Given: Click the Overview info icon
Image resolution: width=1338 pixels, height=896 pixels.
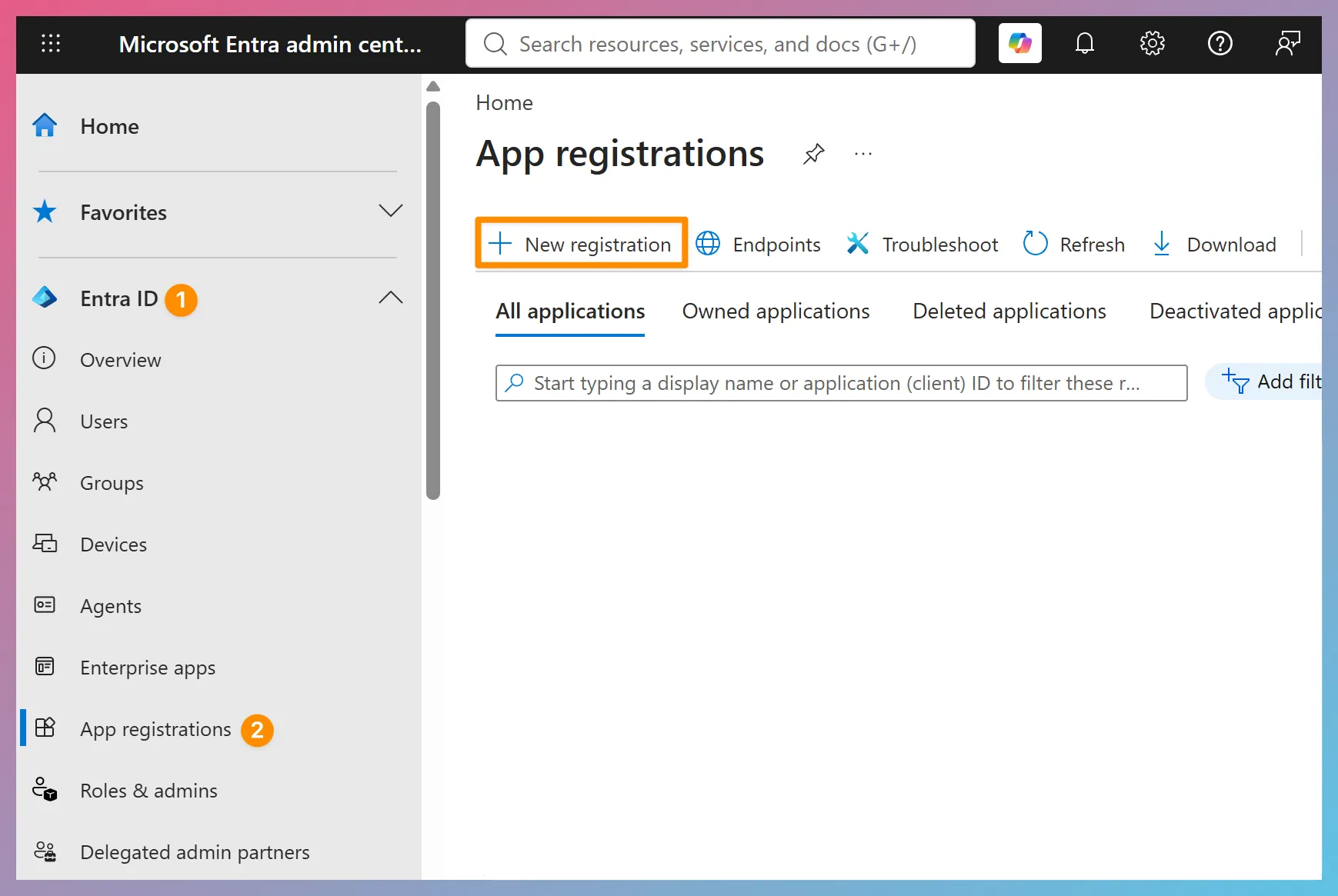Looking at the screenshot, I should tap(44, 358).
